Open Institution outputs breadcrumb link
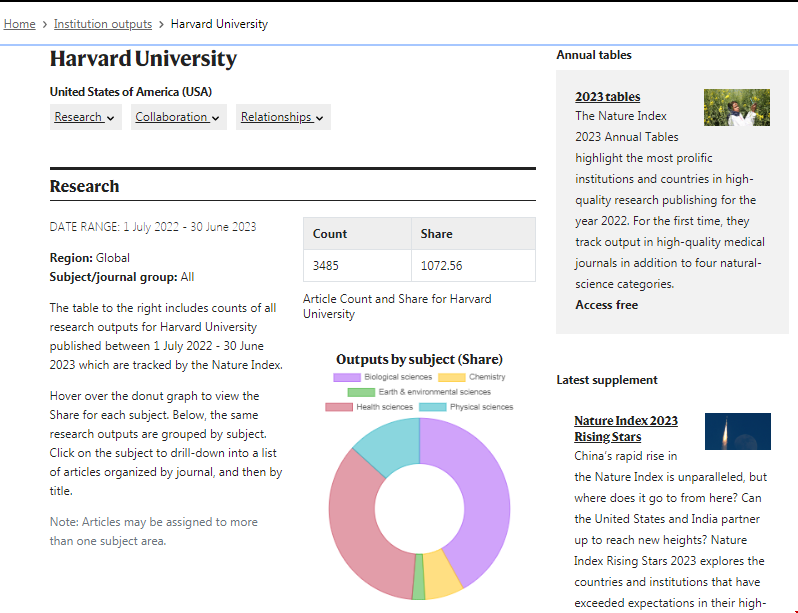 103,24
